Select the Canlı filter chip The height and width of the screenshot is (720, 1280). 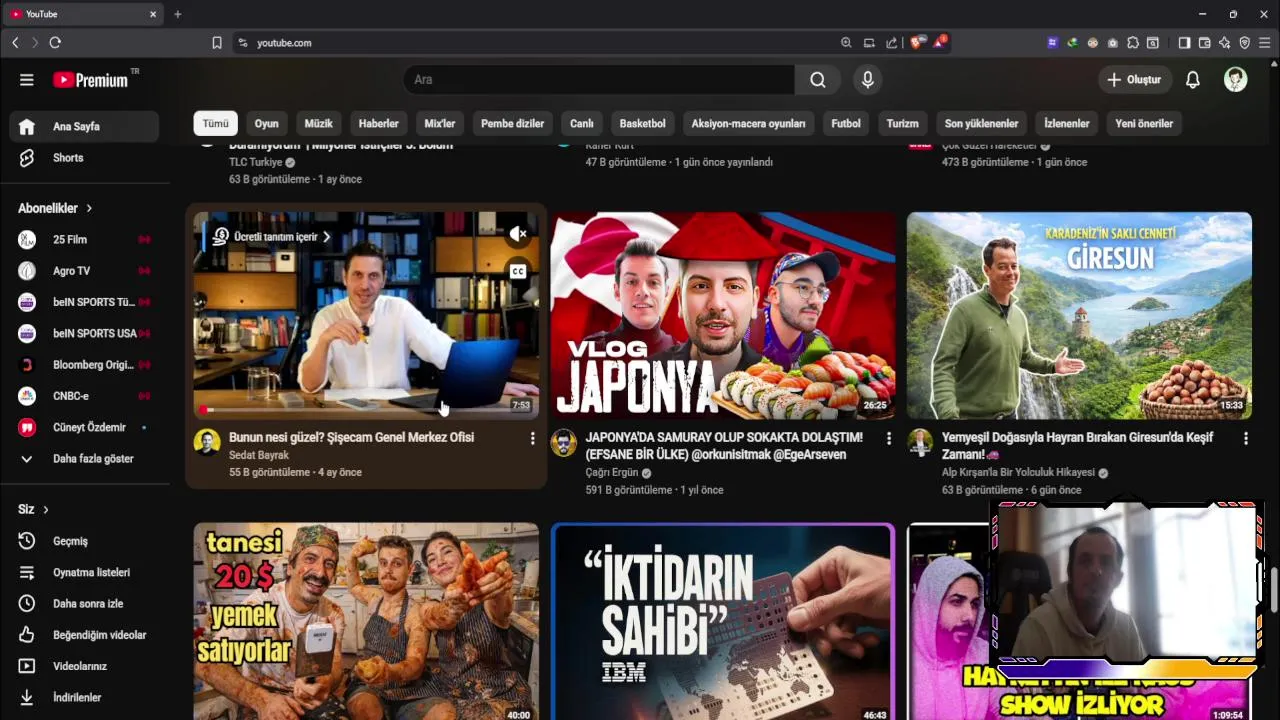coord(582,124)
